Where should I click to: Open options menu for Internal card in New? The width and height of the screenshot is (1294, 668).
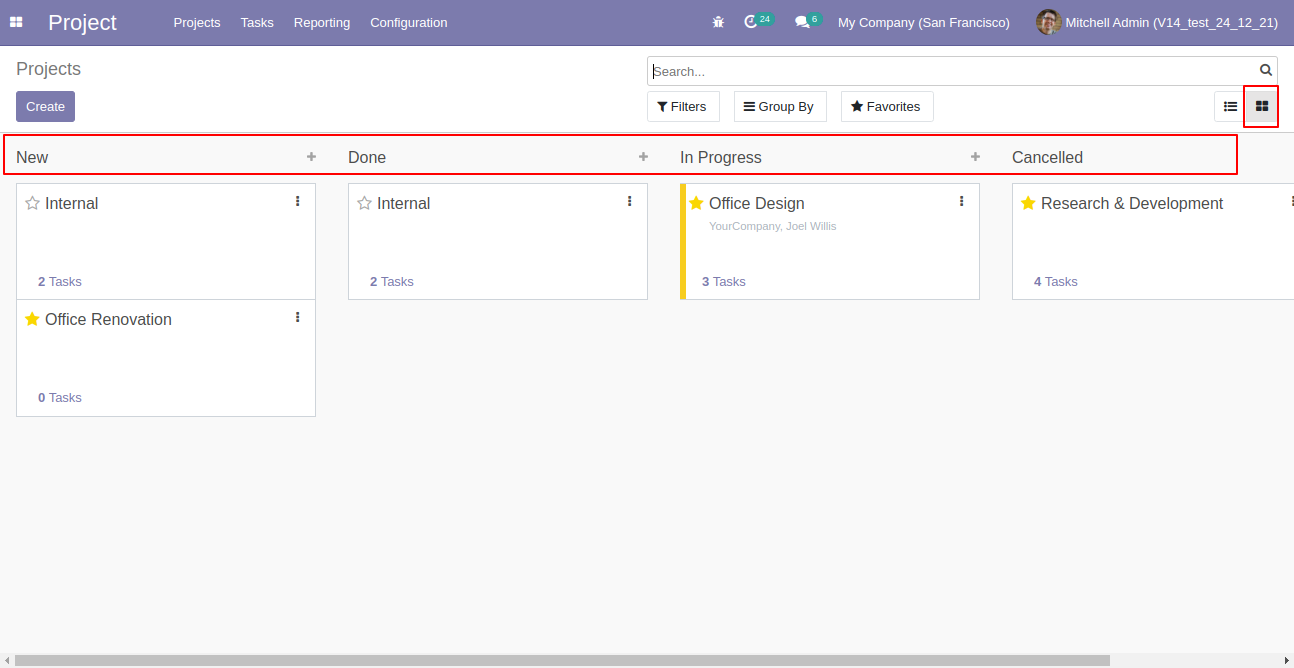click(297, 201)
